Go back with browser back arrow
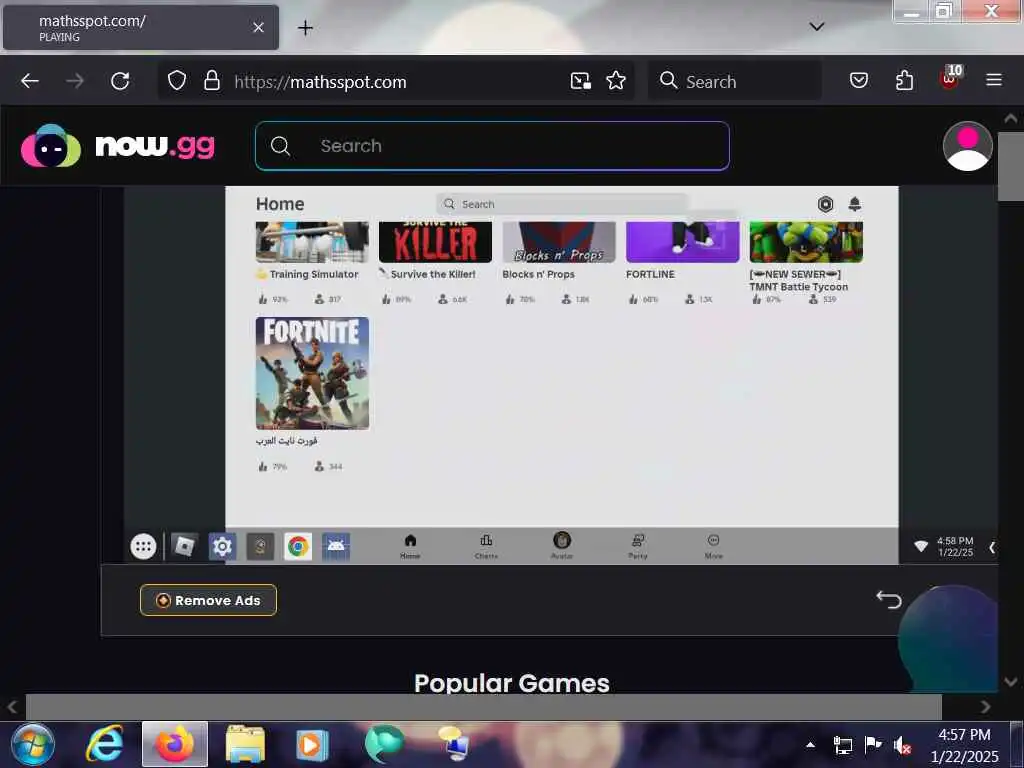Viewport: 1024px width, 768px height. (x=30, y=81)
